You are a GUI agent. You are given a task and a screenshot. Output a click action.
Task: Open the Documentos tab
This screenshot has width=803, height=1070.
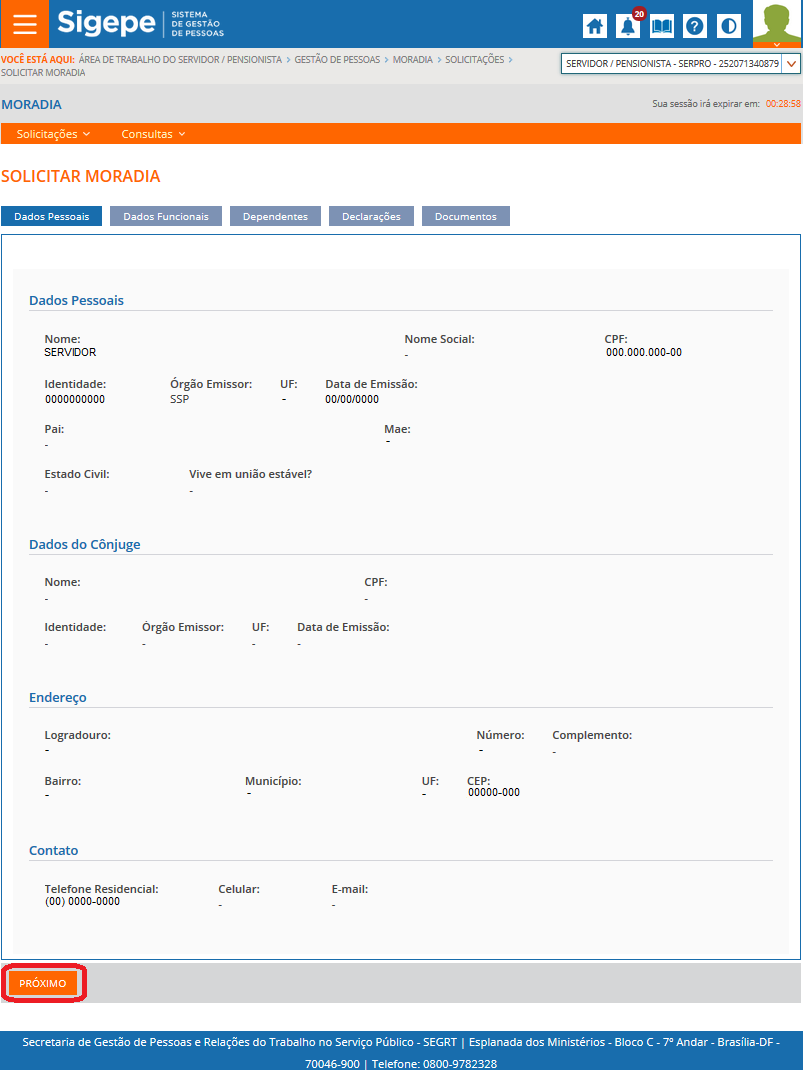(465, 216)
